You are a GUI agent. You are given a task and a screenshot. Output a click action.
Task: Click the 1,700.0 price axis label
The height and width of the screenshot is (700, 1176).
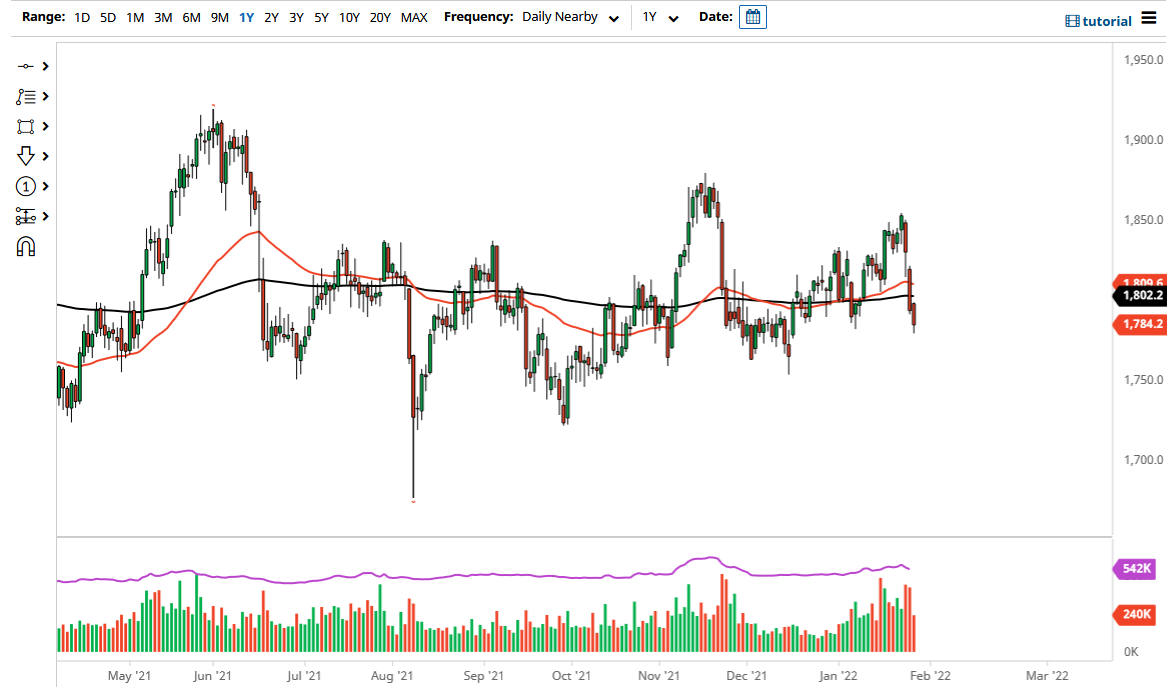point(1143,459)
